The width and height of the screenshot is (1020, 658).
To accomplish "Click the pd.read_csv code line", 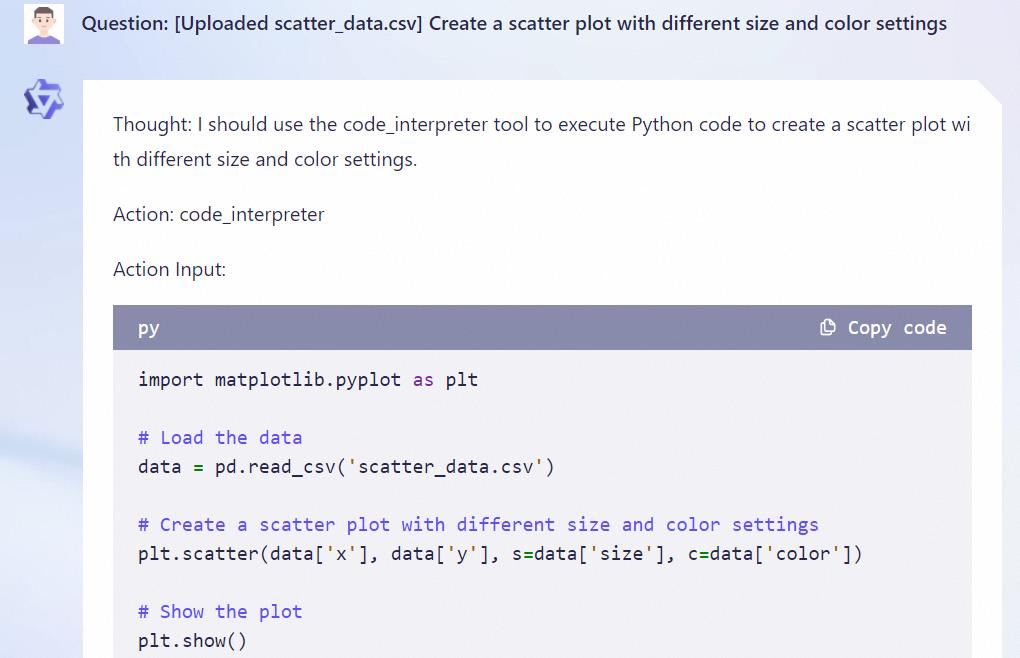I will [346, 467].
